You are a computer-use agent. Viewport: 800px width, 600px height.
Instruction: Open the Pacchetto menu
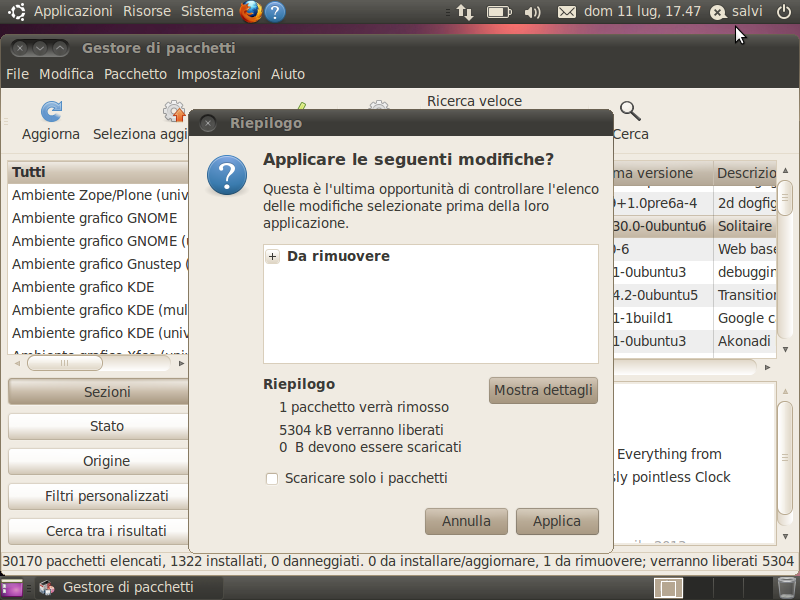[x=135, y=74]
